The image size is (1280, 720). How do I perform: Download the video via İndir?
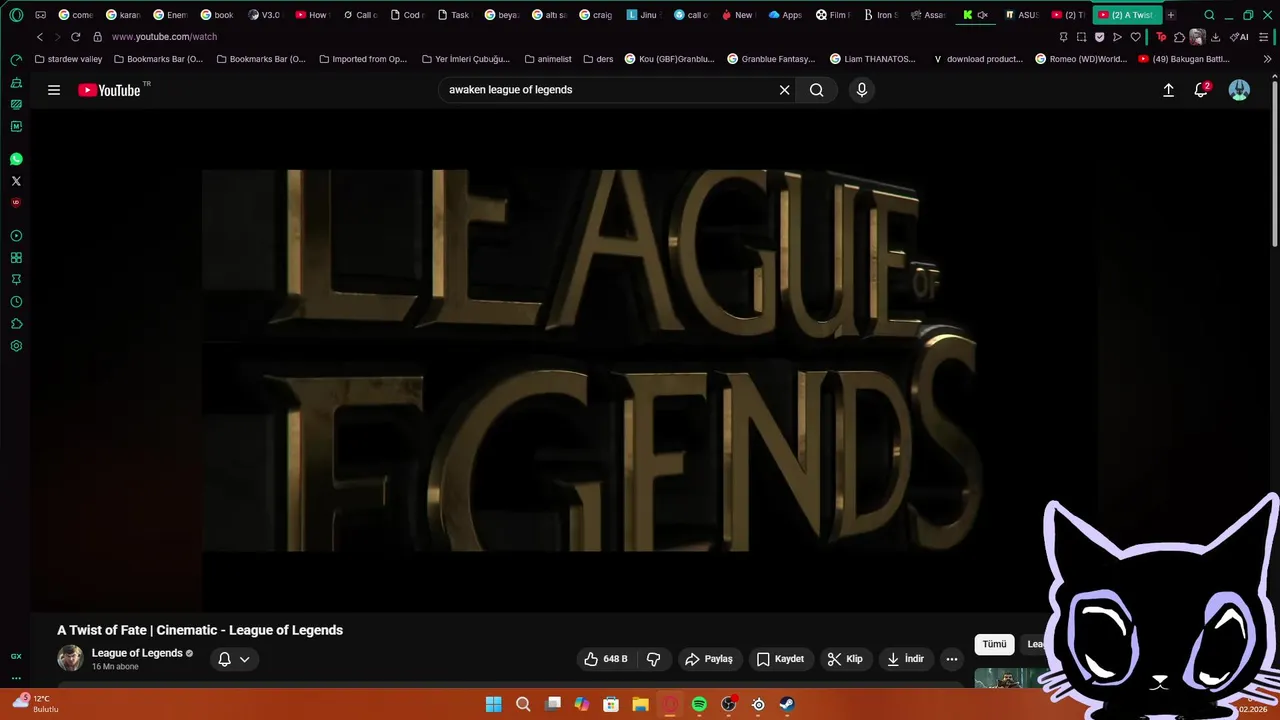906,659
